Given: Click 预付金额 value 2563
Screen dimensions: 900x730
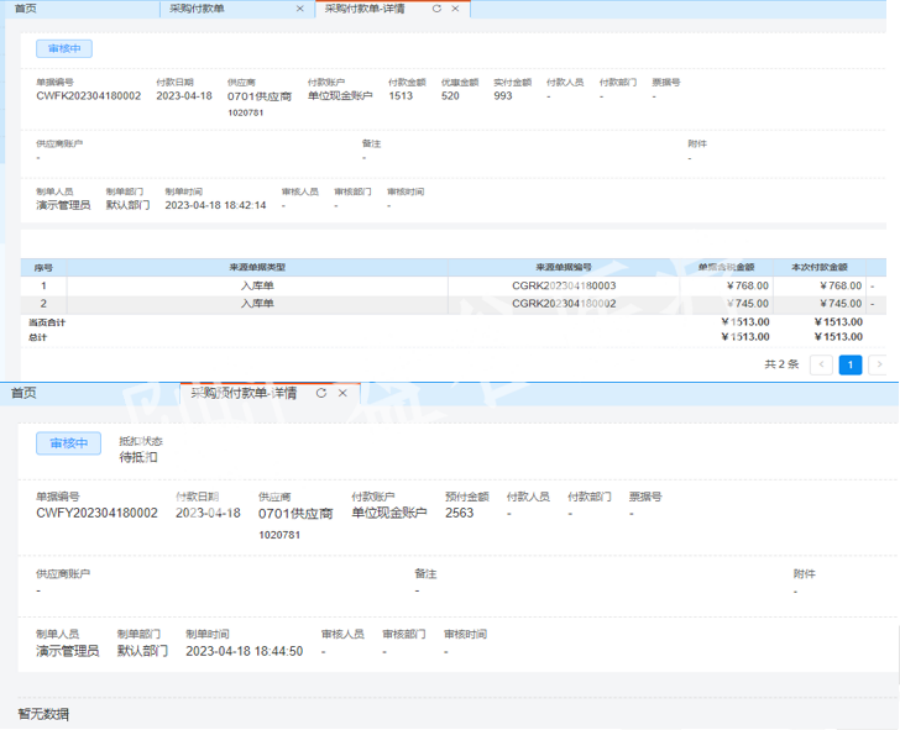Looking at the screenshot, I should tap(459, 513).
